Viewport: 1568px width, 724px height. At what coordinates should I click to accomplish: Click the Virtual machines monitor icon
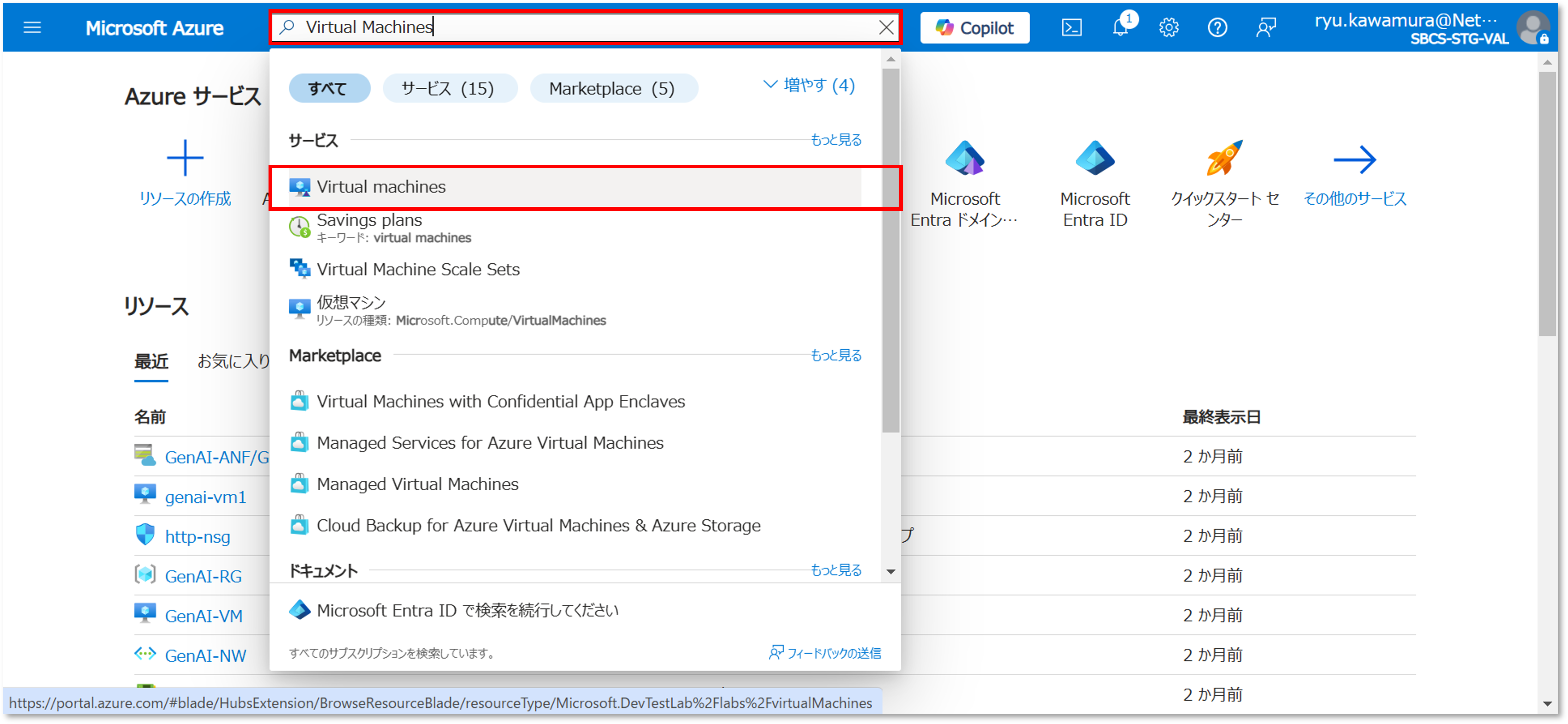tap(300, 187)
